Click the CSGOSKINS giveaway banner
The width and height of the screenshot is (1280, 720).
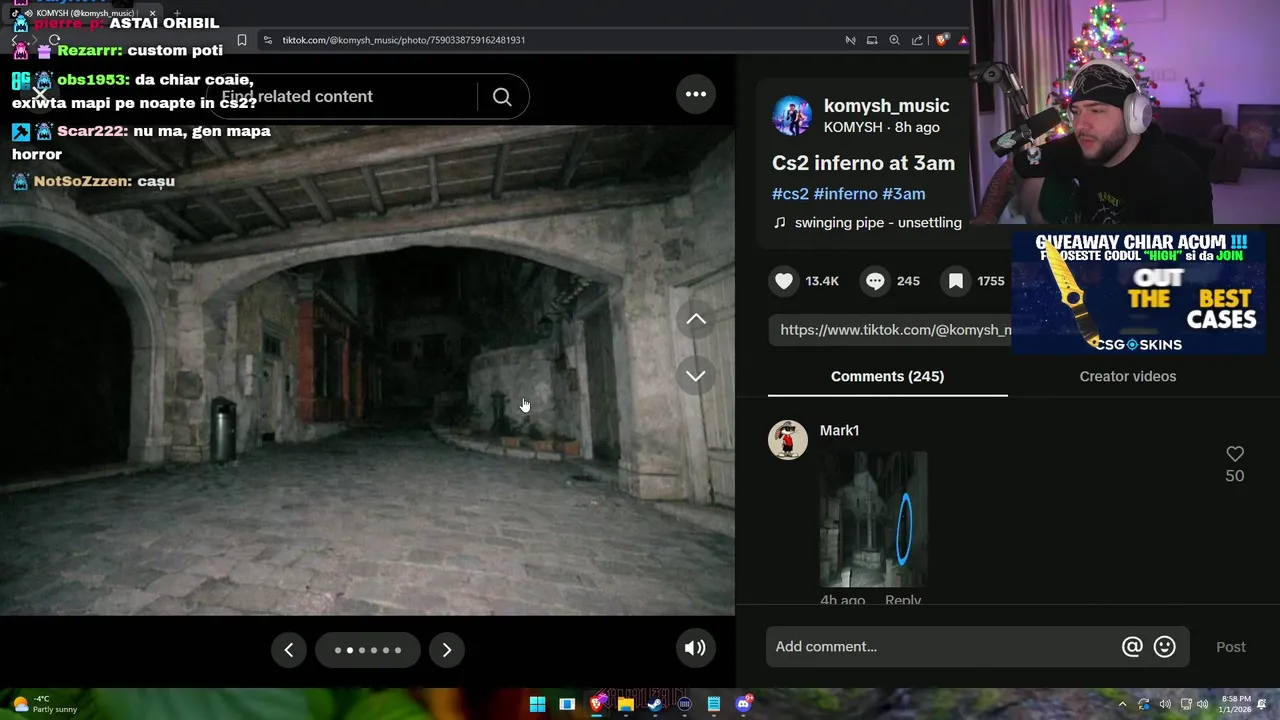point(1139,292)
